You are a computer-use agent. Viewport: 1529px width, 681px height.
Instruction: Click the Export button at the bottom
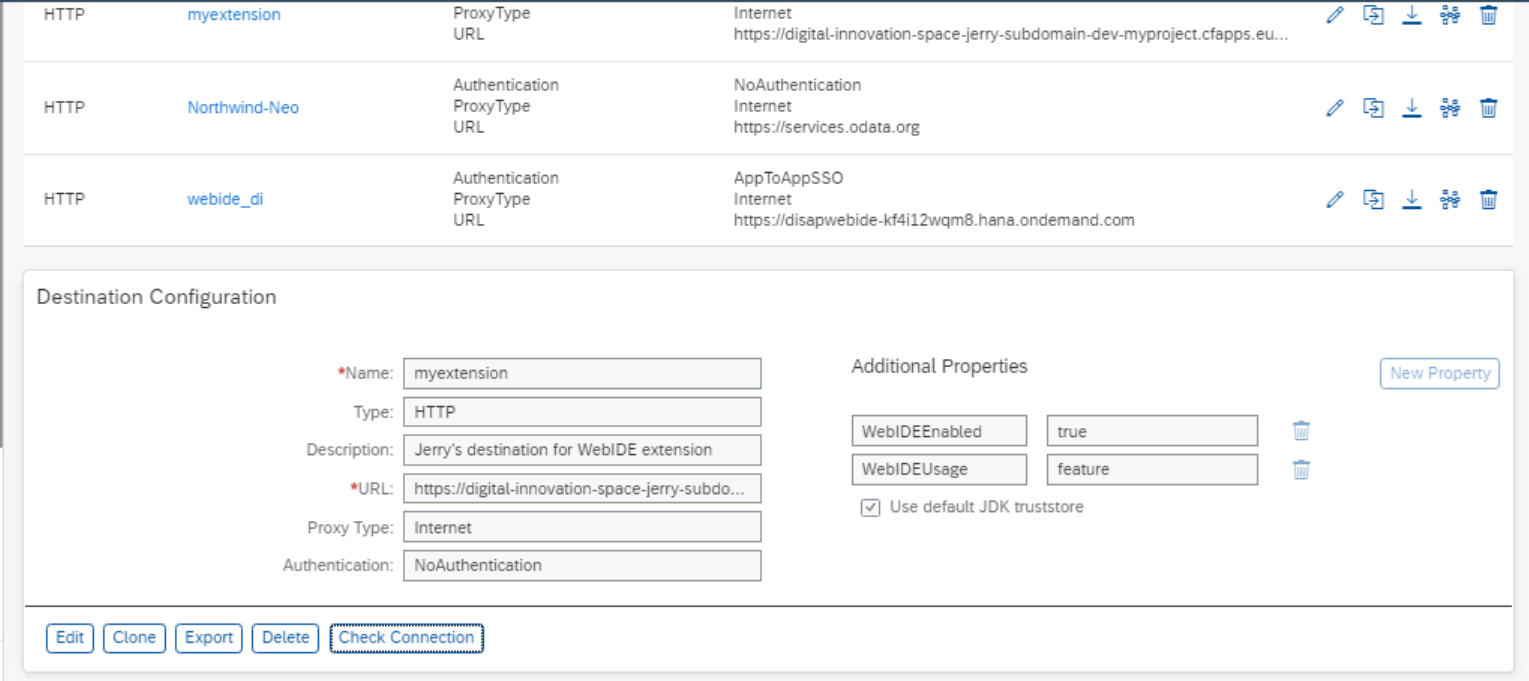[x=209, y=638]
